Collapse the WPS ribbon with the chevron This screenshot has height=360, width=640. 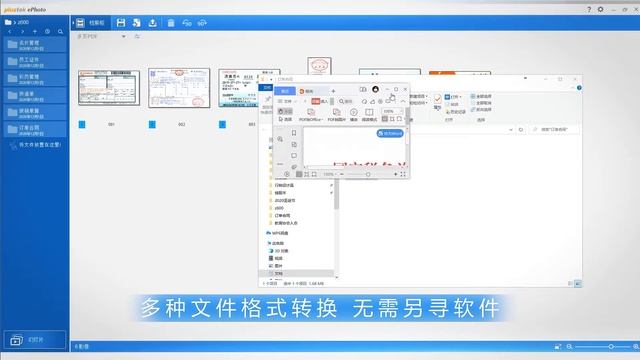(403, 101)
